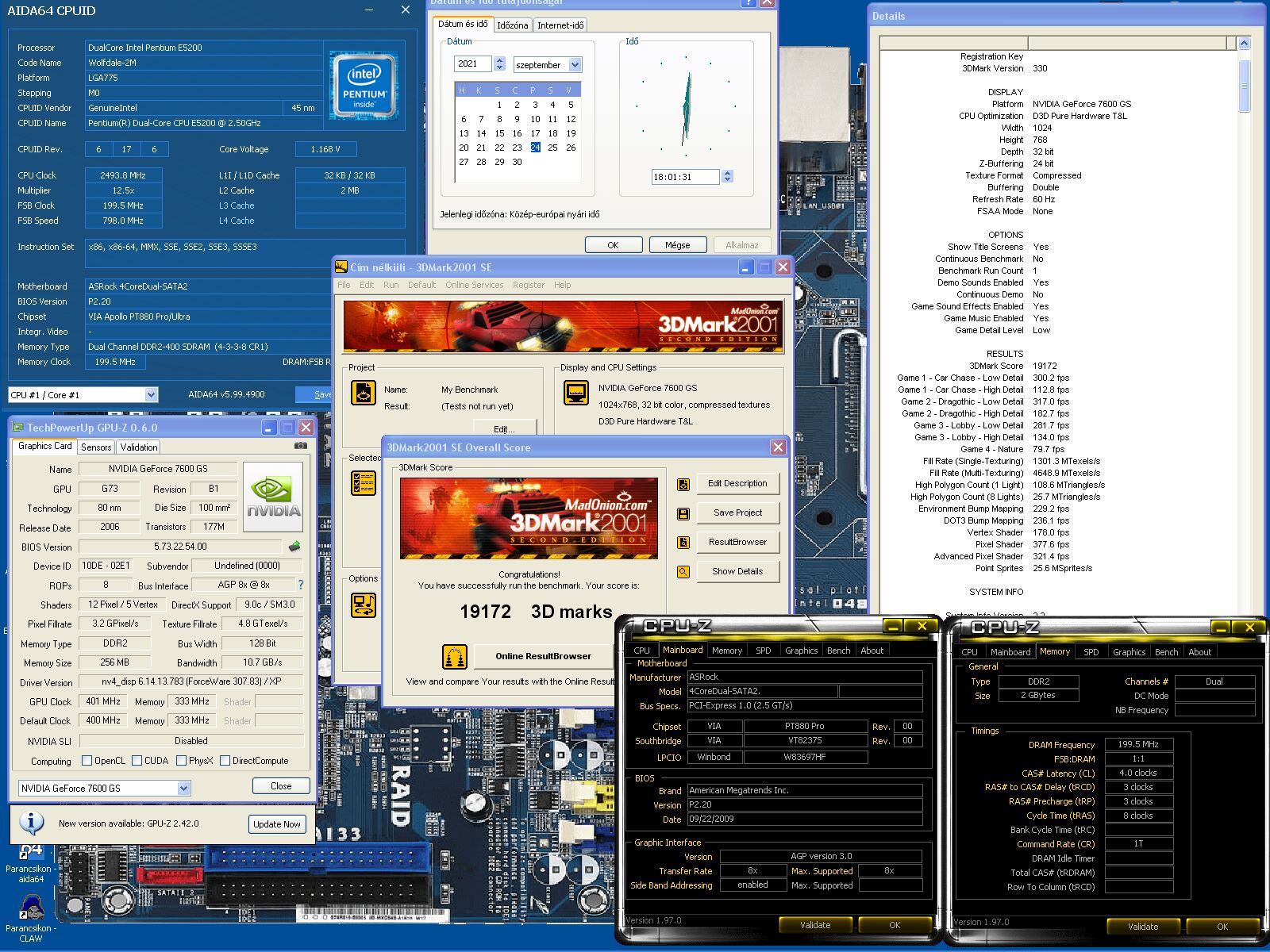The width and height of the screenshot is (1270, 952).
Task: Open the SPD tab in CPU-Z Mainboard window
Action: tap(763, 651)
